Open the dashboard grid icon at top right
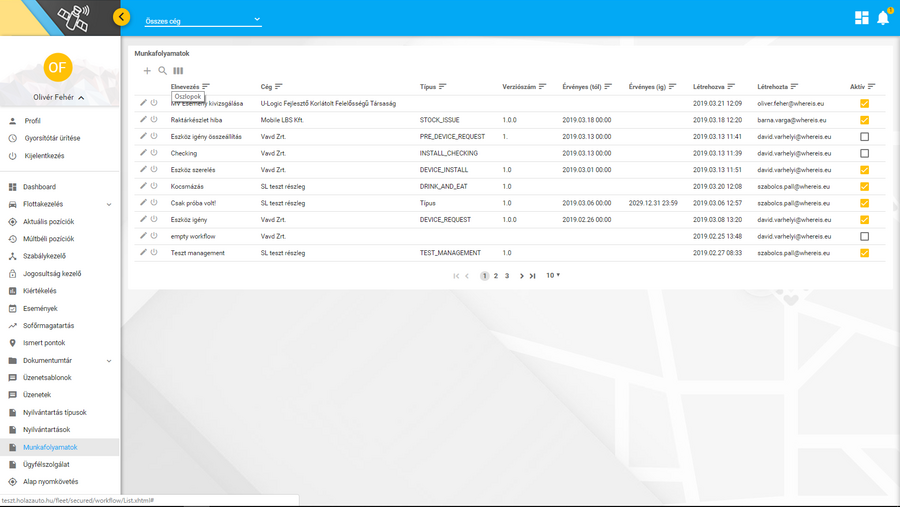This screenshot has height=507, width=900. coord(861,18)
